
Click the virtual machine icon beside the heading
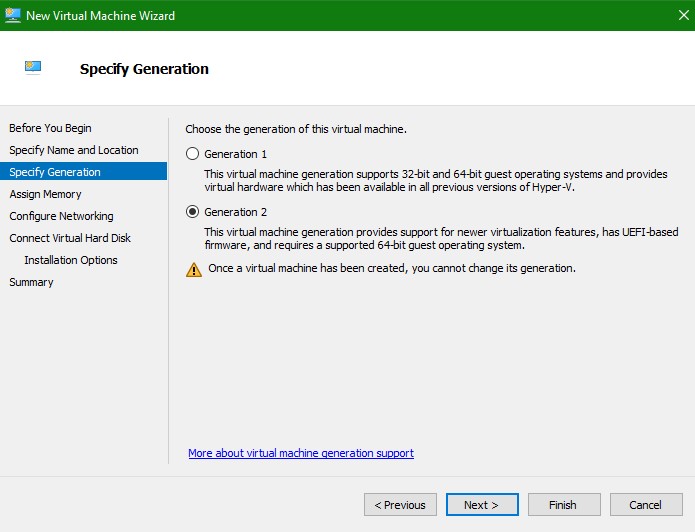click(34, 68)
